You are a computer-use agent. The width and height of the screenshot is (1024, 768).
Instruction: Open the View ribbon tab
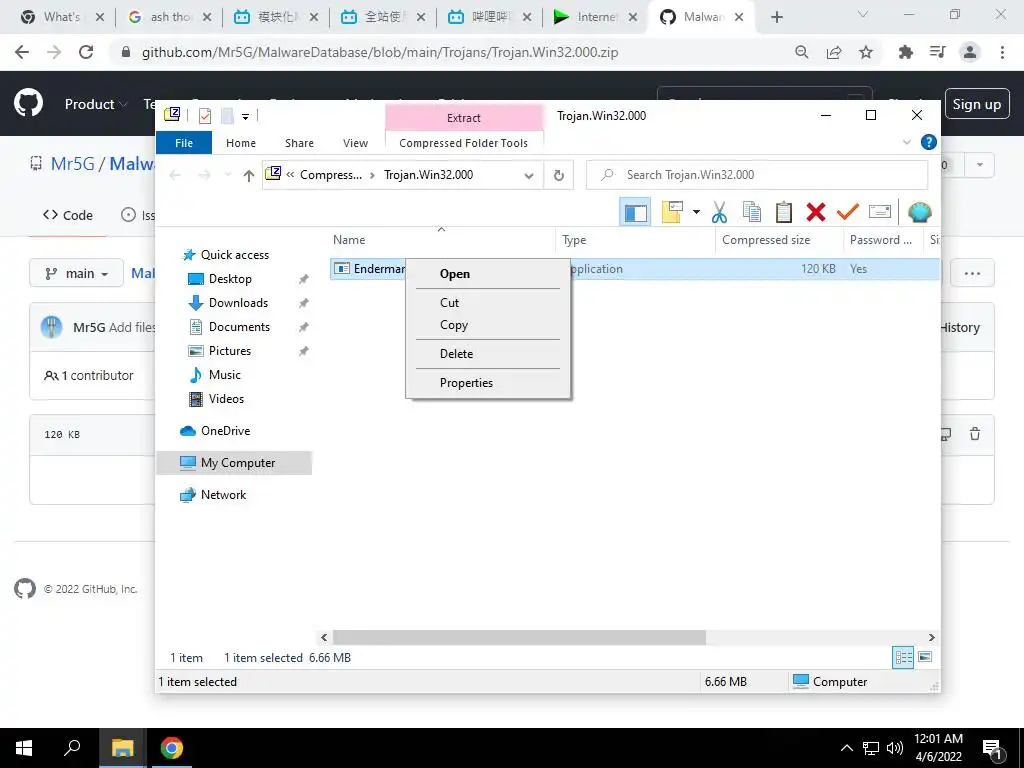point(355,142)
